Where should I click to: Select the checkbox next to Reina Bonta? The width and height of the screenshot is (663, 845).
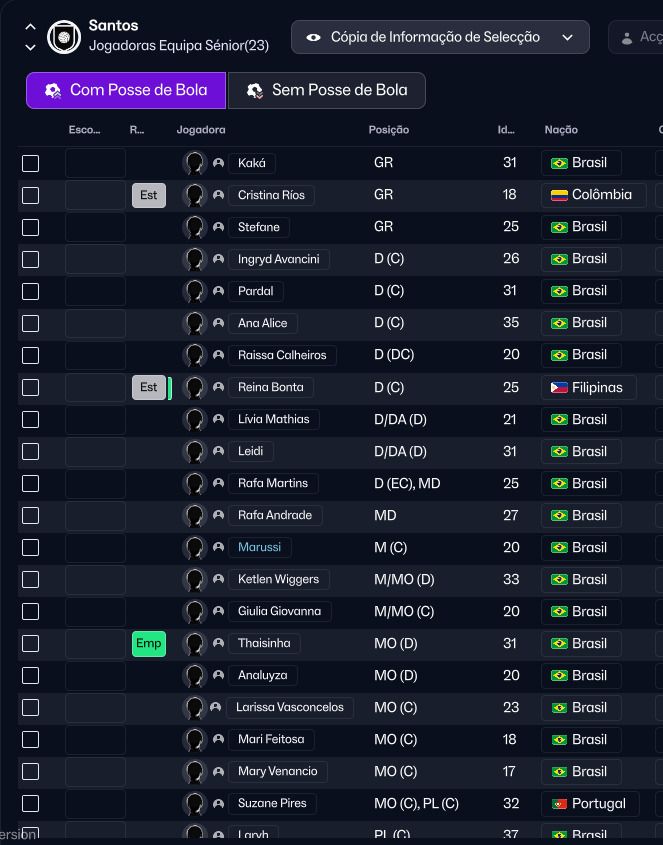click(31, 387)
